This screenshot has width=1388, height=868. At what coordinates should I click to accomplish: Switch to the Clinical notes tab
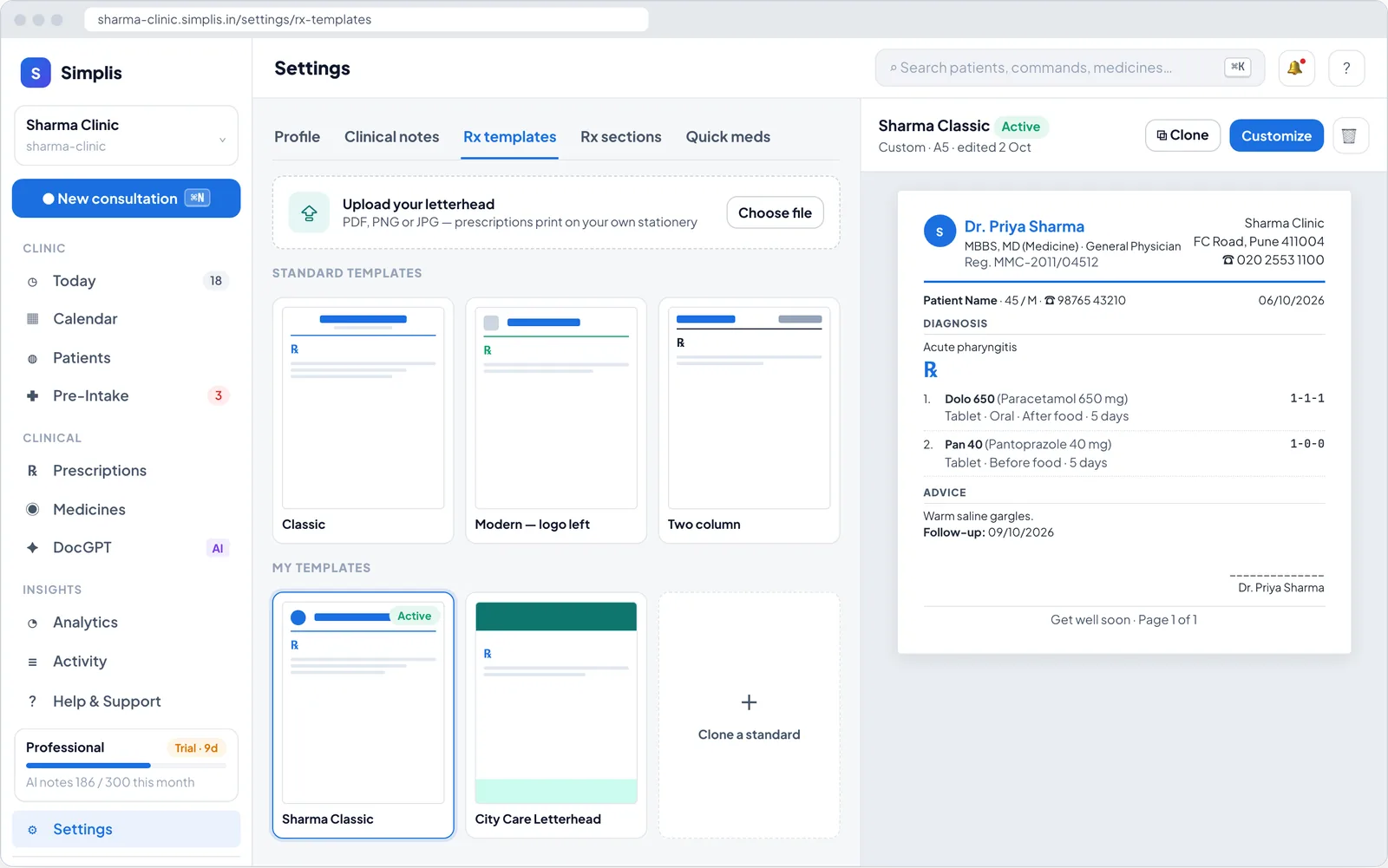[x=391, y=137]
